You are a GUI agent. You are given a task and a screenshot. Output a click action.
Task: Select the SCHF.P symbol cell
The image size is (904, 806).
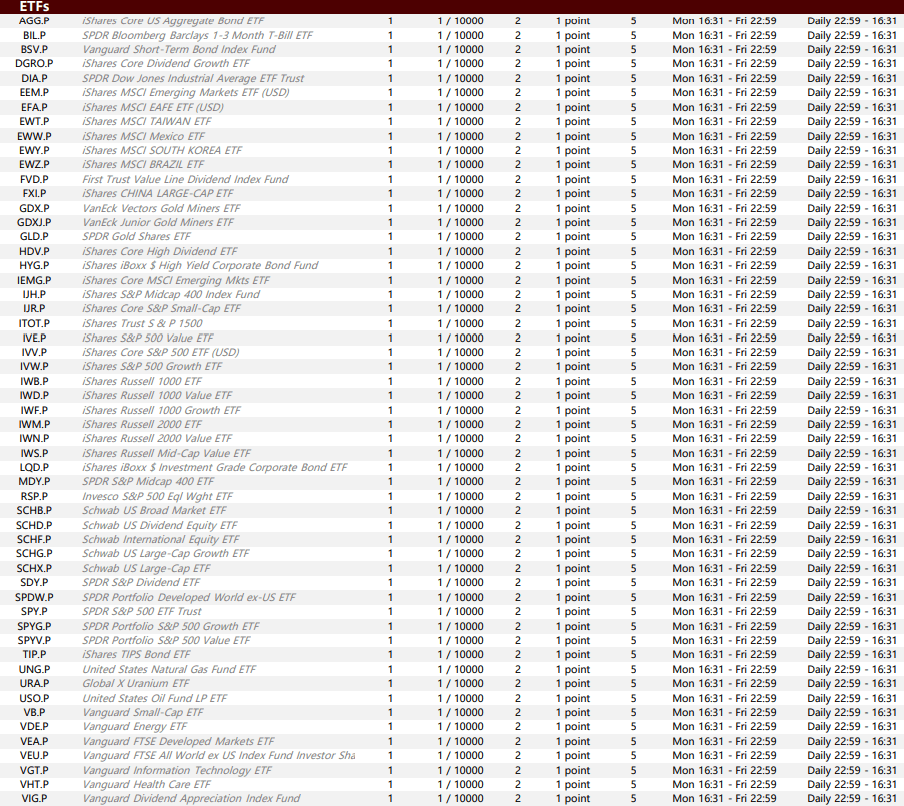(x=34, y=539)
